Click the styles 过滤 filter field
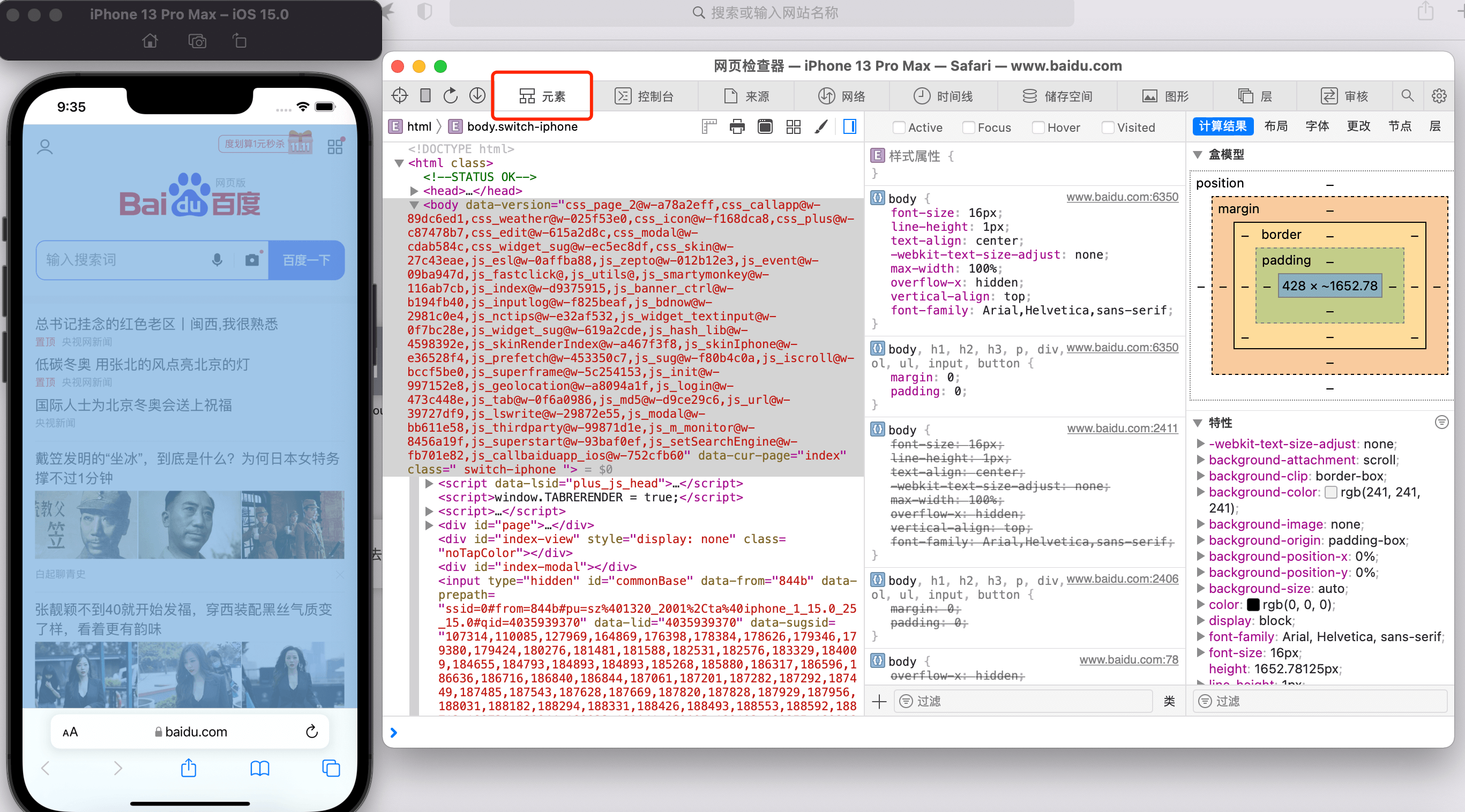This screenshot has height=812, width=1465. click(1023, 701)
